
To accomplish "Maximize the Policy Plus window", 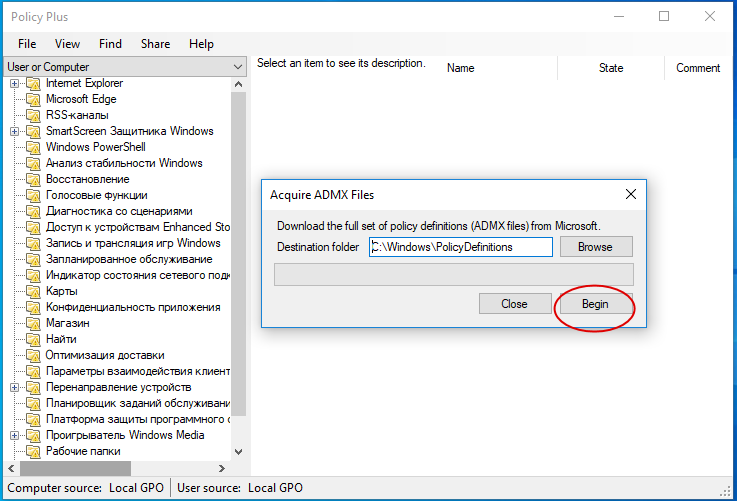I will [x=664, y=16].
